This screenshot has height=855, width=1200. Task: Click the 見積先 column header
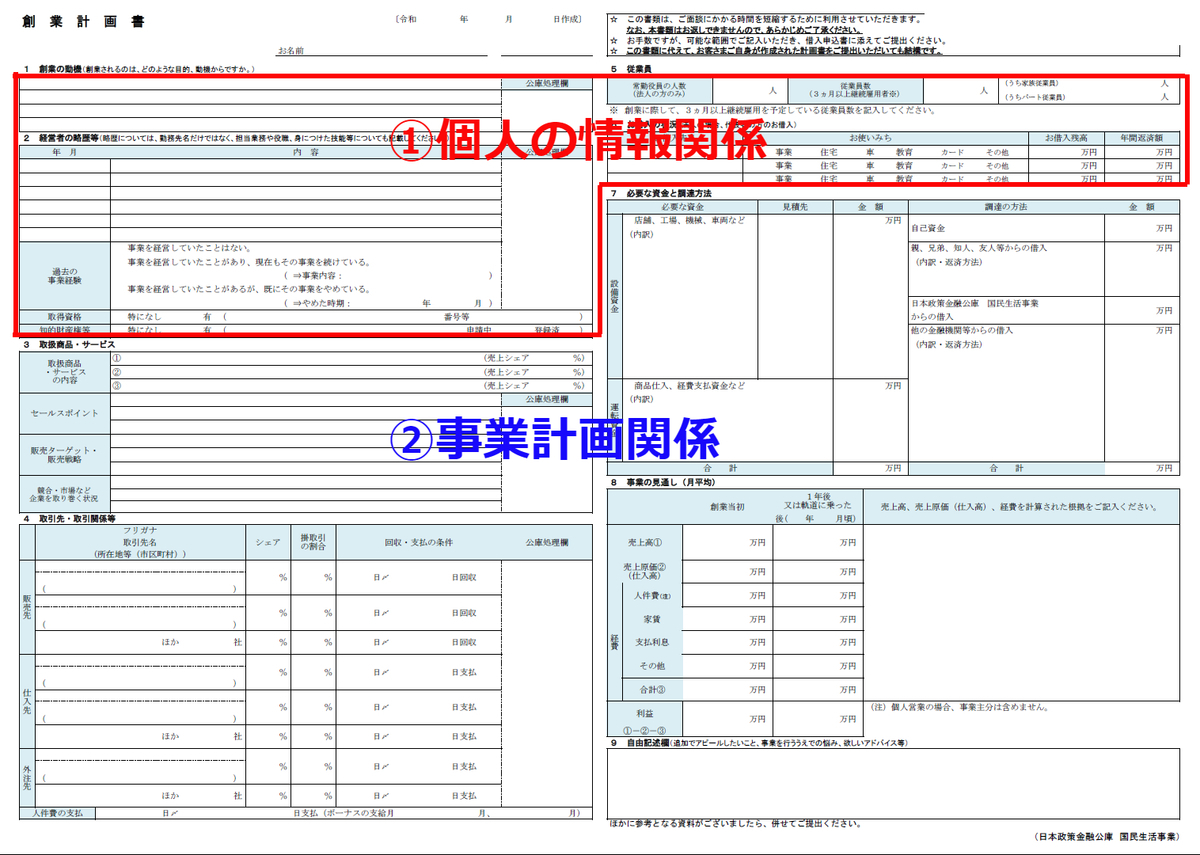pyautogui.click(x=794, y=207)
